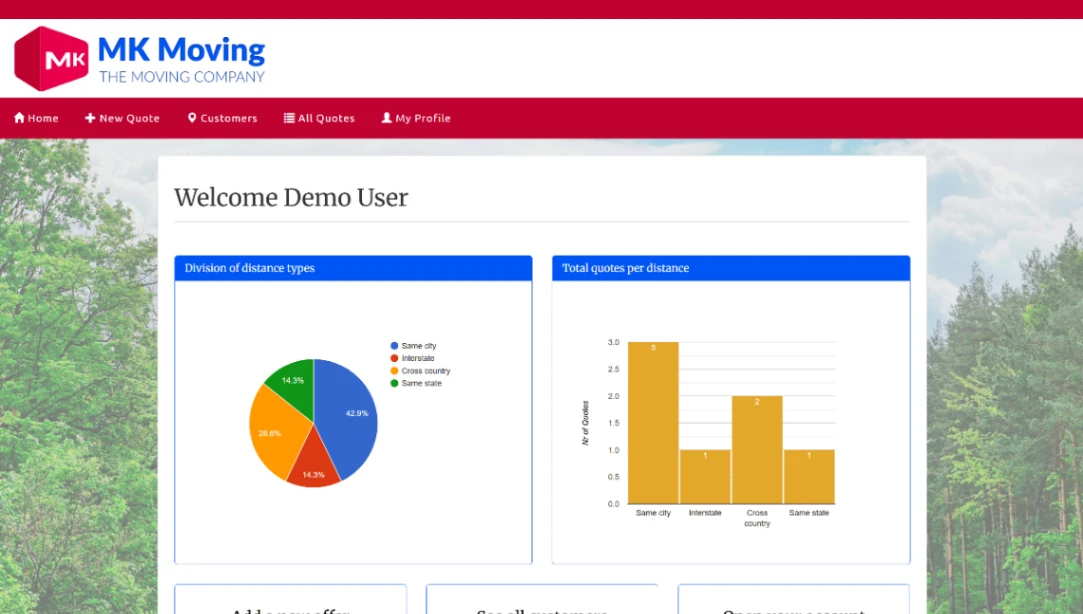
Task: Toggle the Same state legend entry
Action: point(417,383)
